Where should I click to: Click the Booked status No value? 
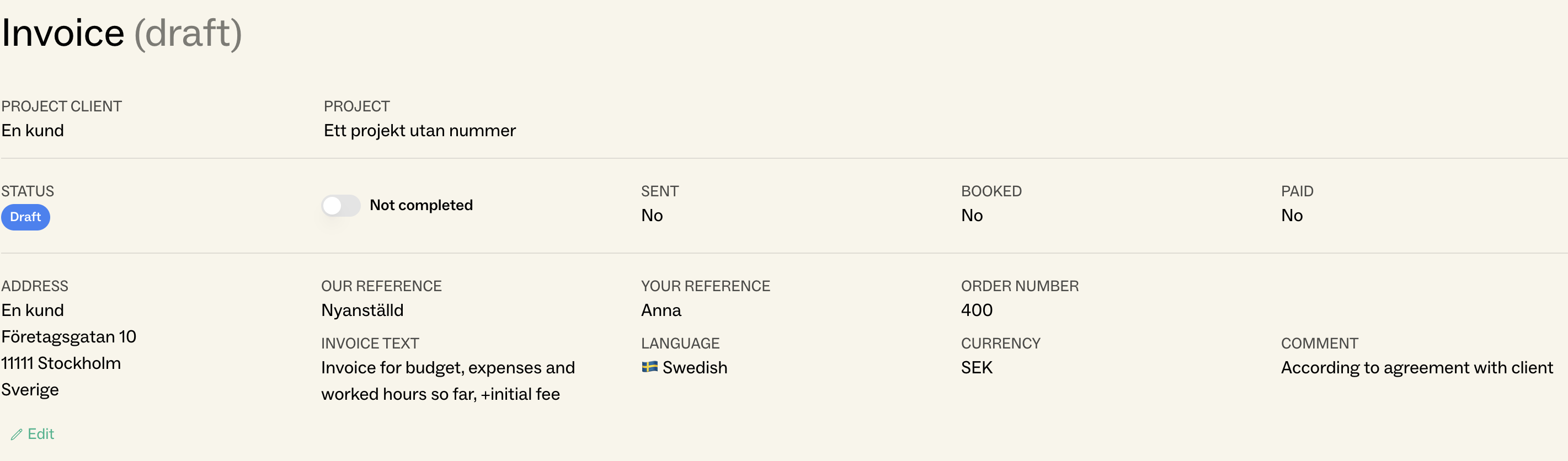pyautogui.click(x=972, y=215)
